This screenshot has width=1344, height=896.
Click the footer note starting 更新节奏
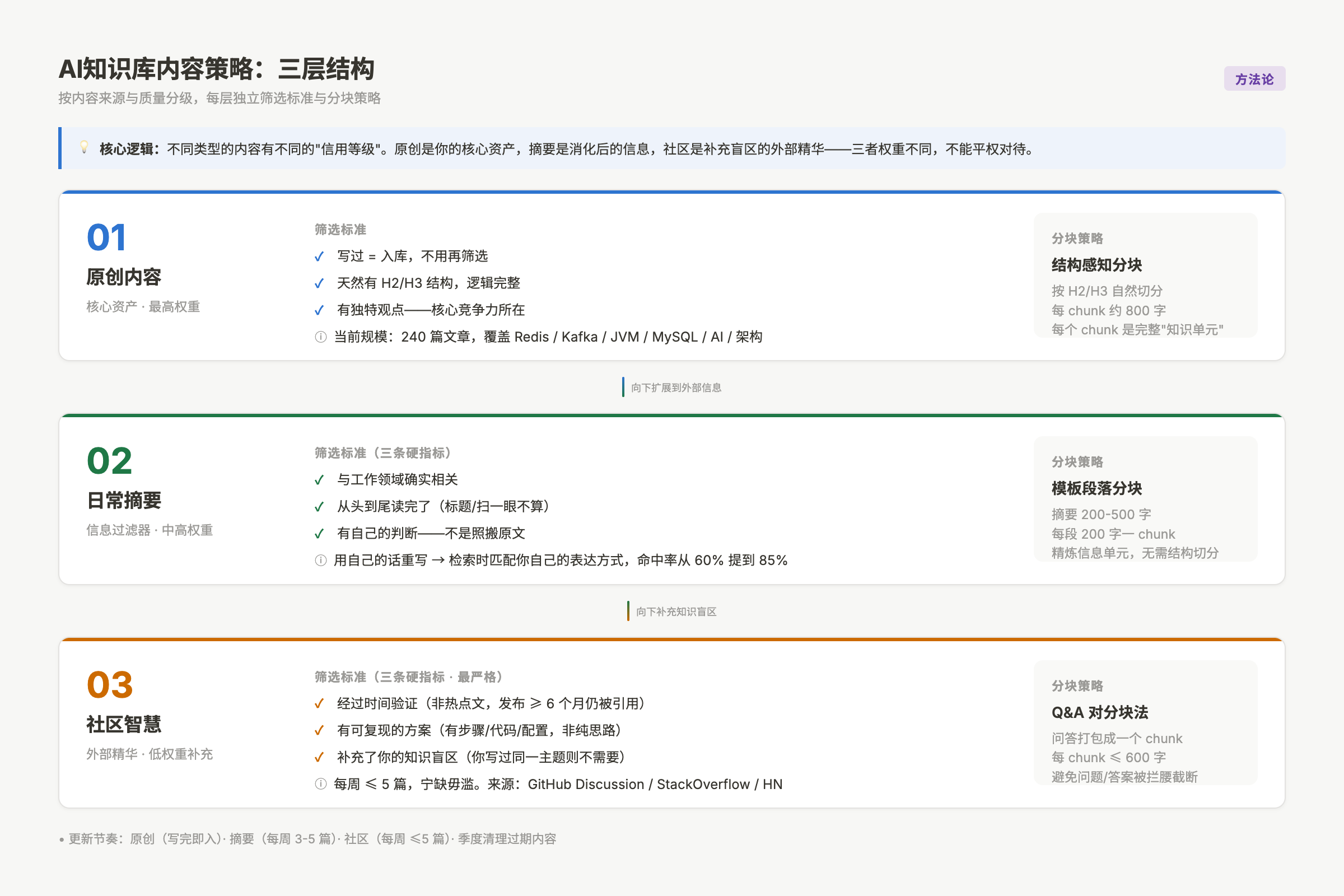(307, 839)
